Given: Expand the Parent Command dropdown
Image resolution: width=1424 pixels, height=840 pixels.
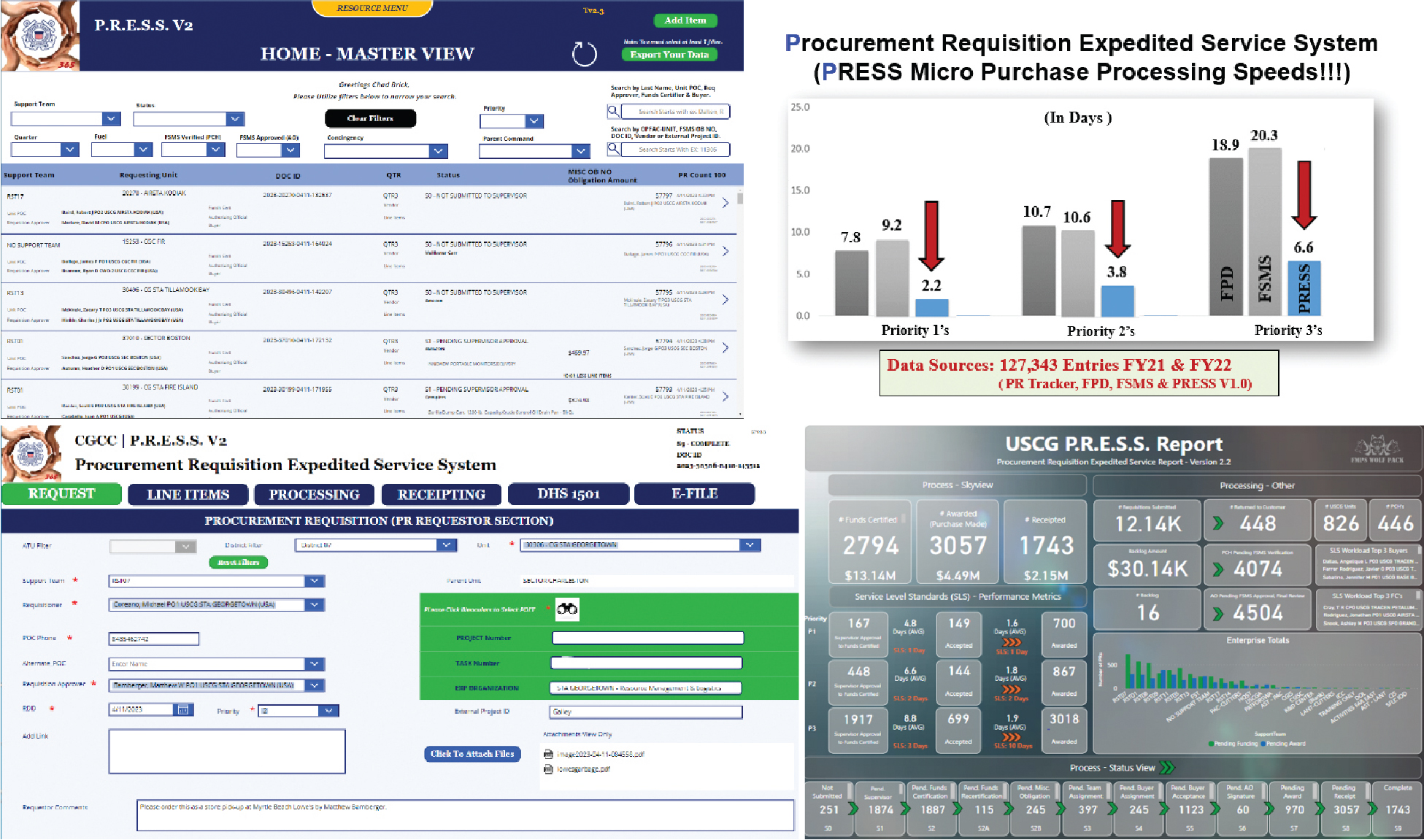Looking at the screenshot, I should (x=580, y=151).
